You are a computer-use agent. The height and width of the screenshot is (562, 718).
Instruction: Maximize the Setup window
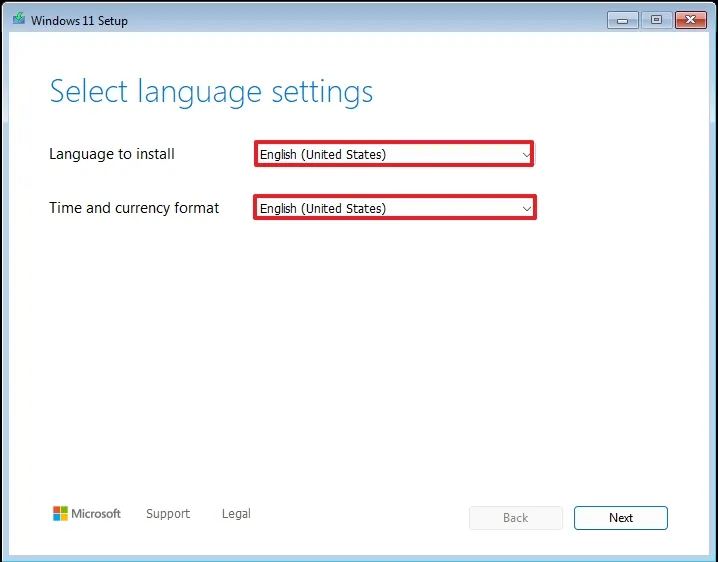pyautogui.click(x=657, y=19)
